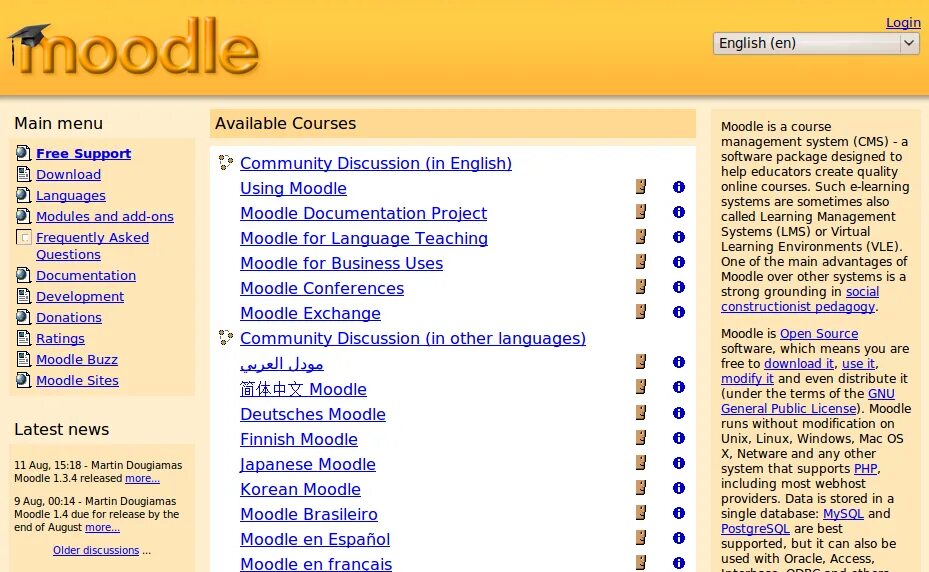Click the door icon for Korean Moodle
This screenshot has width=929, height=572.
641,487
